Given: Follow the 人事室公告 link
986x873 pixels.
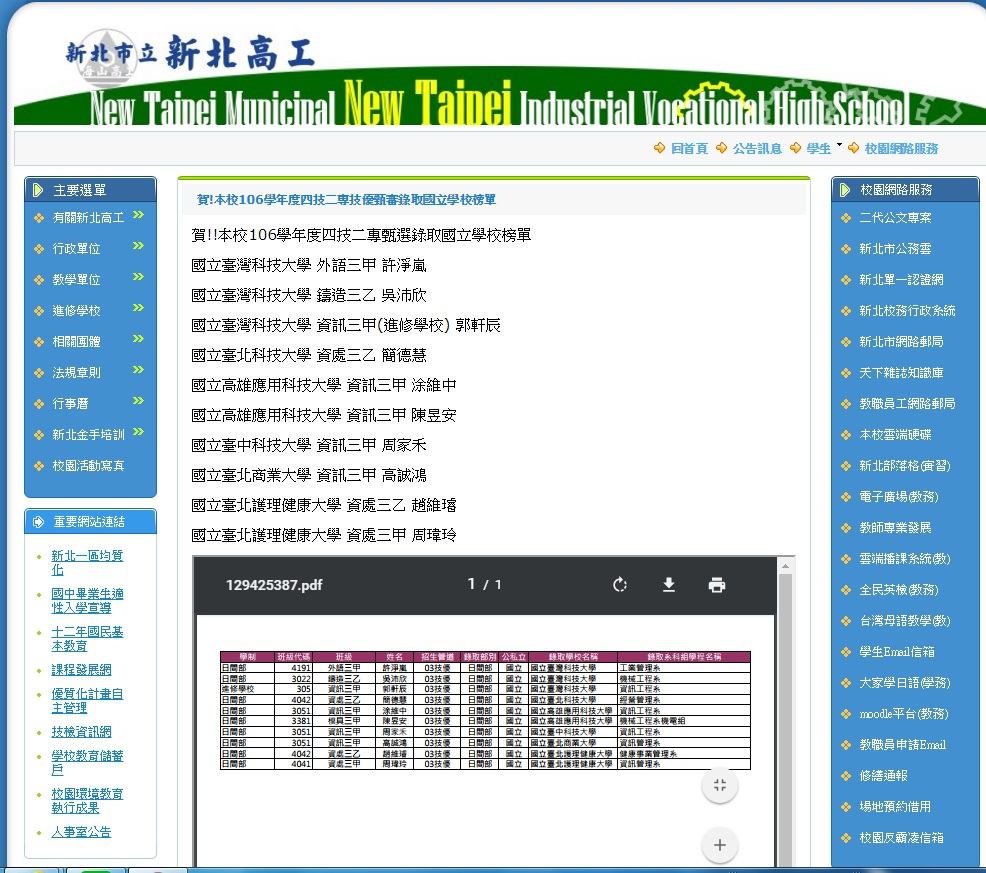Looking at the screenshot, I should 81,831.
